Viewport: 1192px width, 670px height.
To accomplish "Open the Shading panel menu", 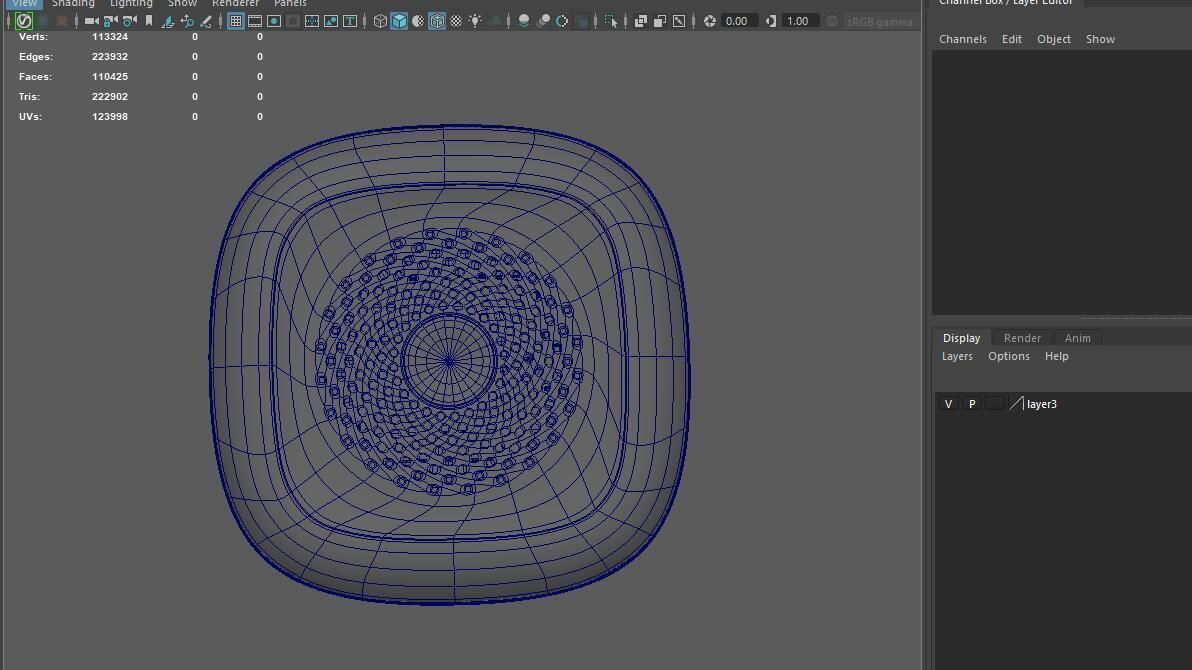I will point(73,4).
